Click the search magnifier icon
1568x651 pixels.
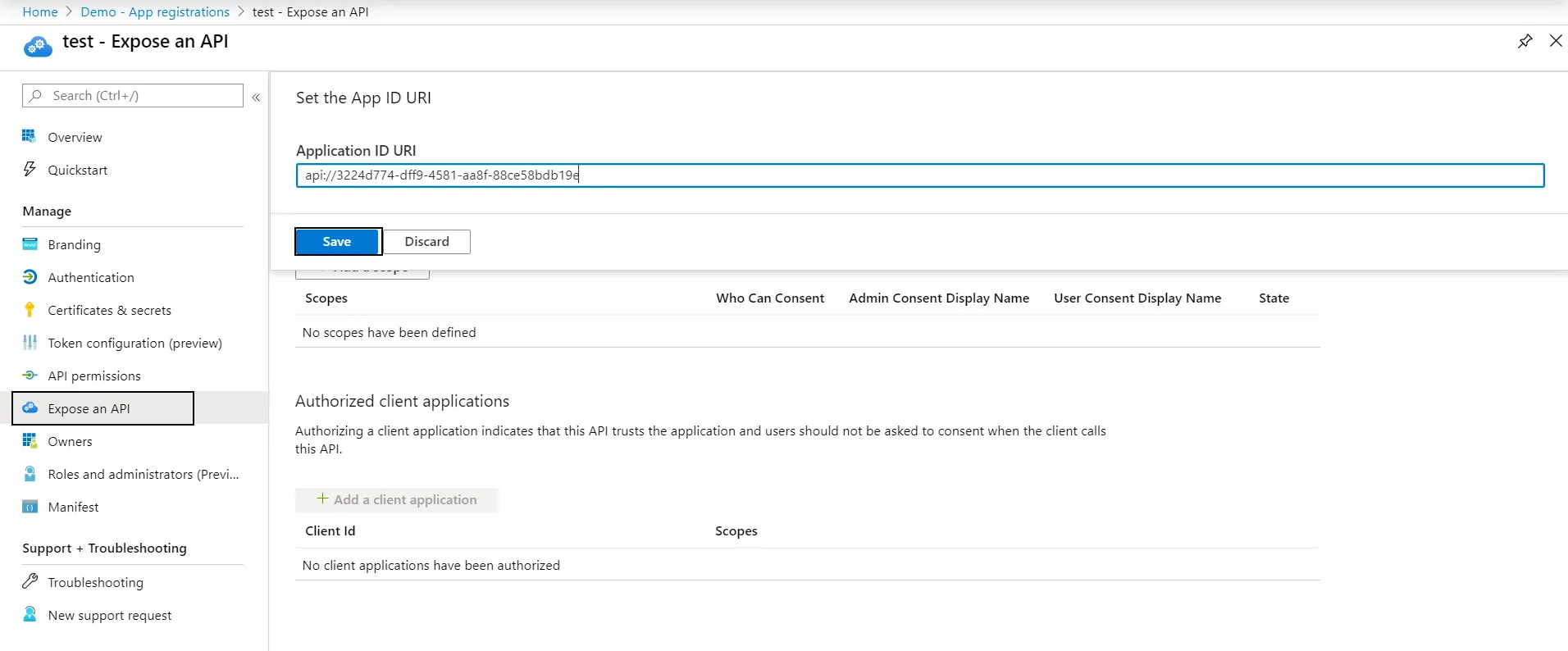[x=36, y=95]
